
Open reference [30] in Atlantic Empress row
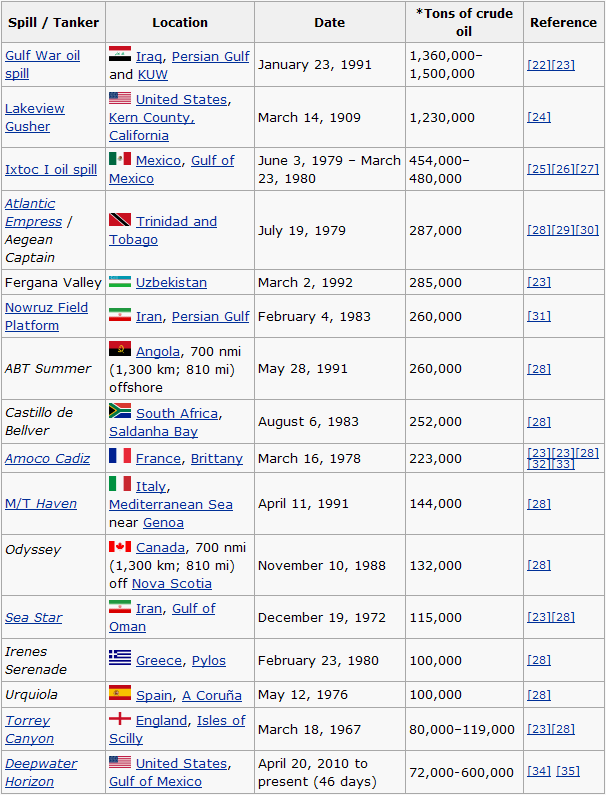tap(587, 230)
